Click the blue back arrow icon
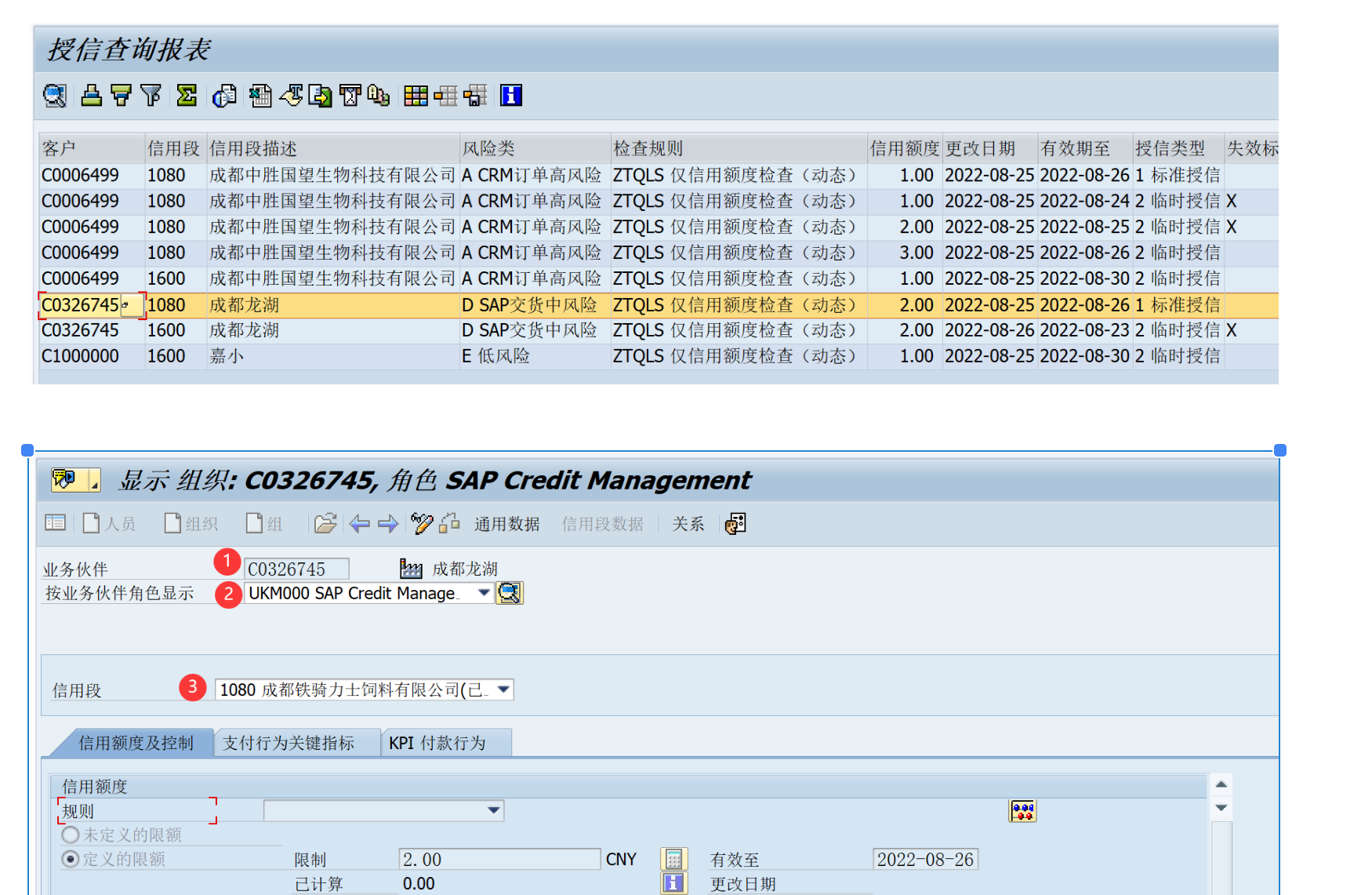Screen dimensions: 1372x895 coord(359,523)
